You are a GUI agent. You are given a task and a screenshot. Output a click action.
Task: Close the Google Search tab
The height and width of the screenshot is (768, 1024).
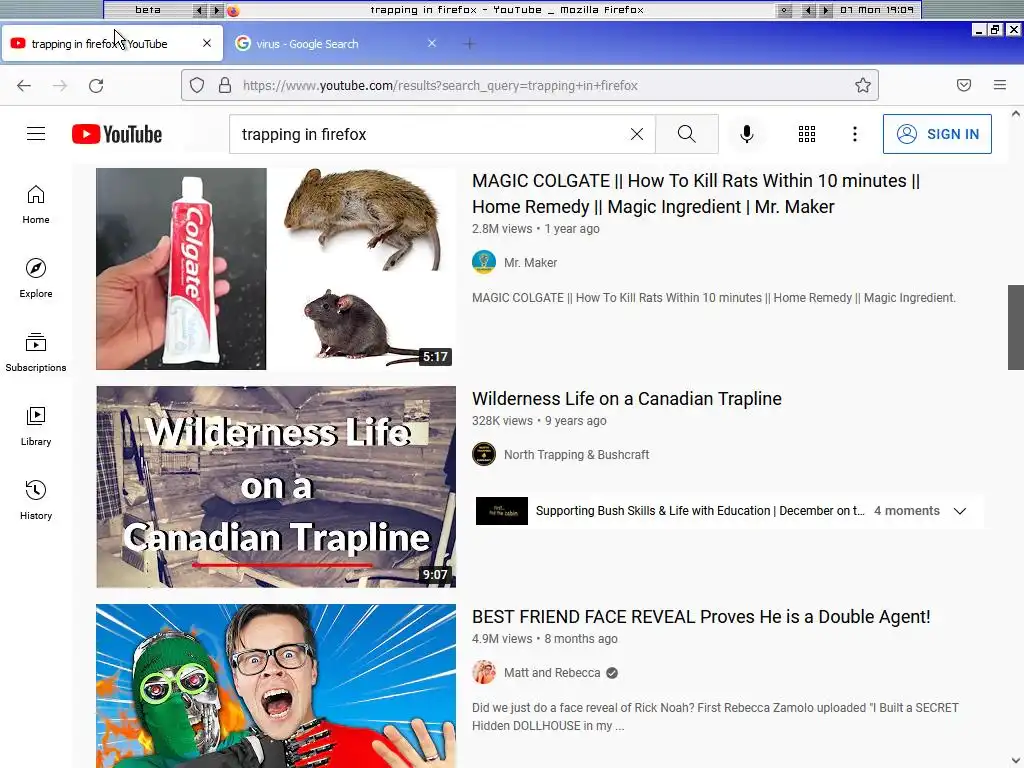coord(432,43)
